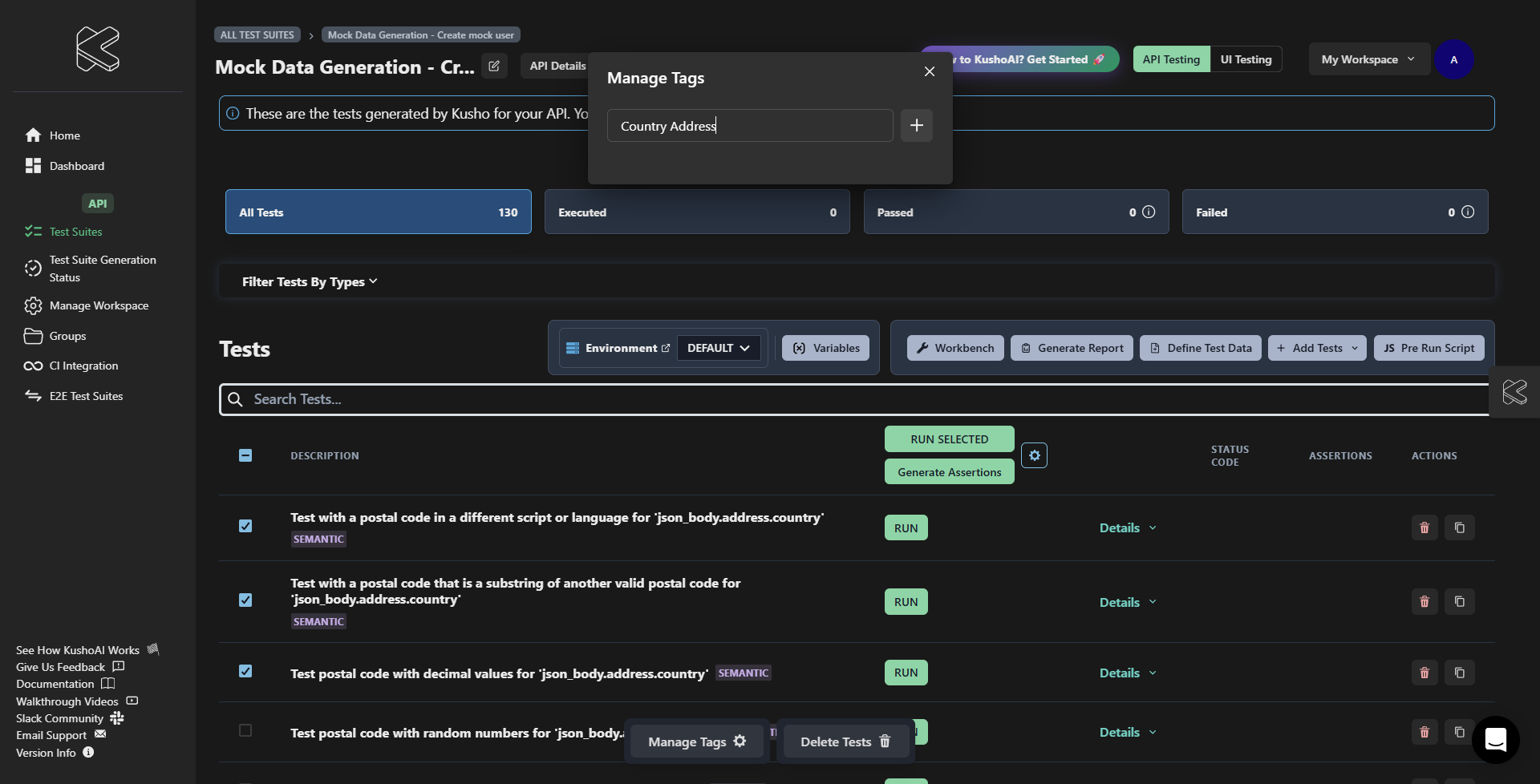Click Define Test Data button
The height and width of the screenshot is (784, 1540).
click(1201, 348)
